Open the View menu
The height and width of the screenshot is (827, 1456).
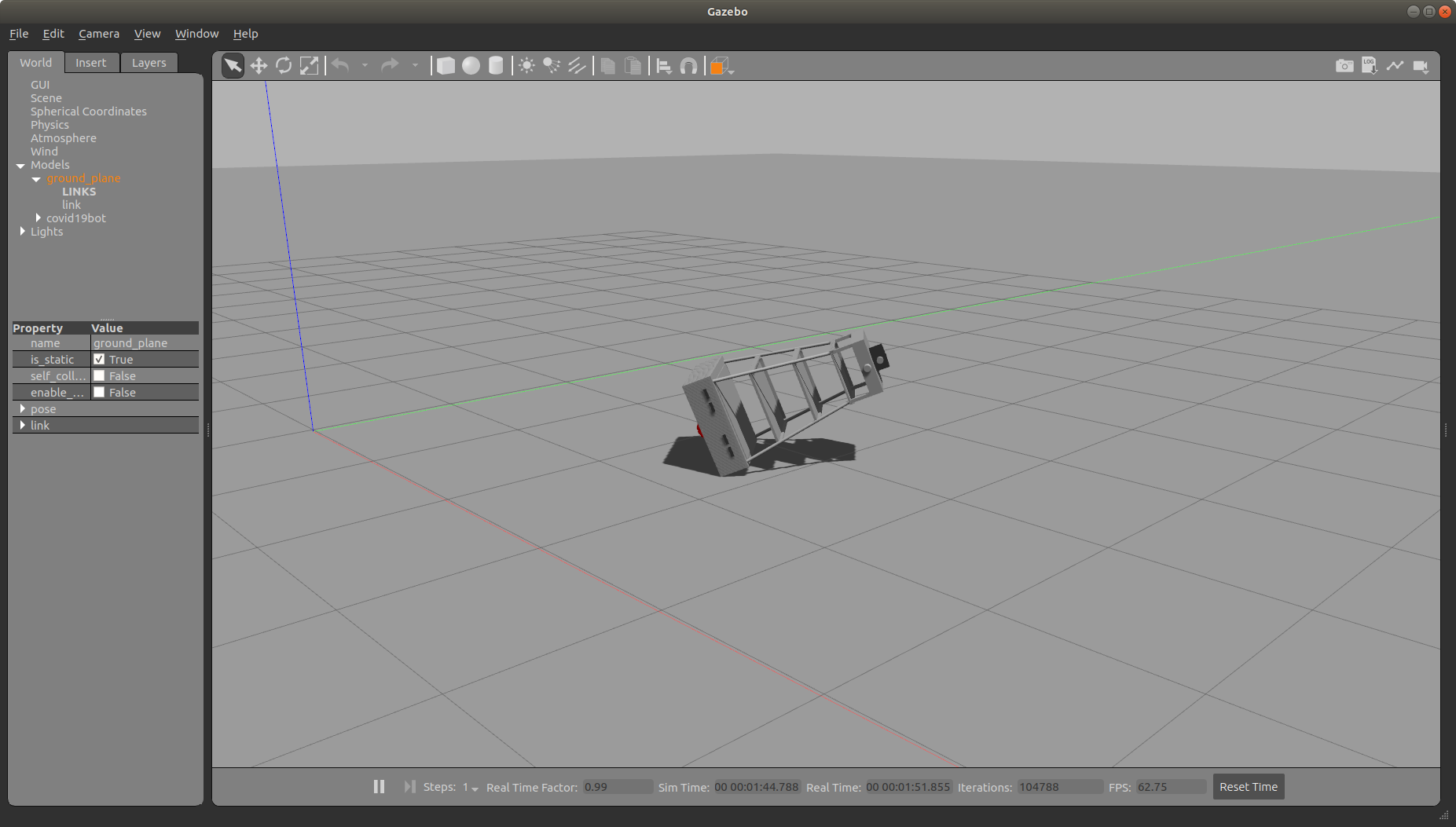147,34
